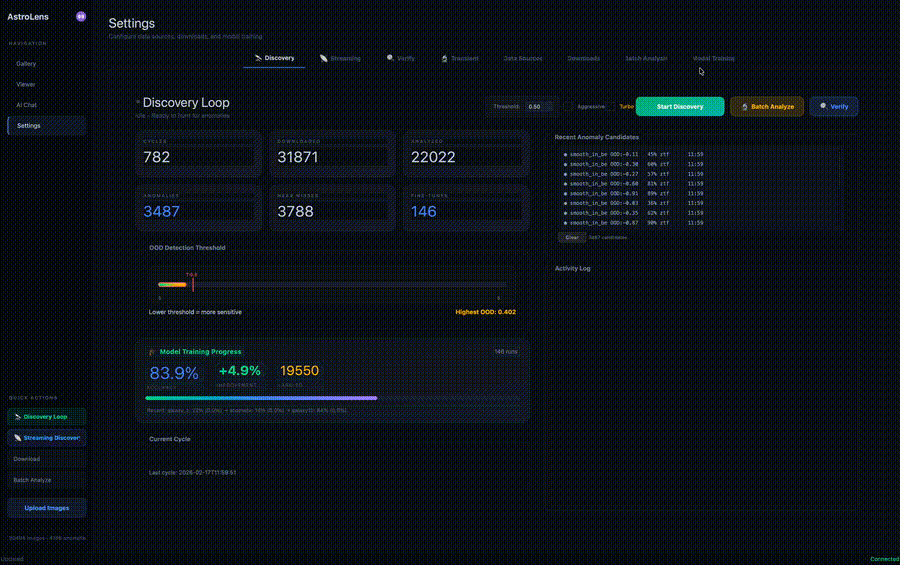Clear the recent anomaly candidates list

[571, 237]
